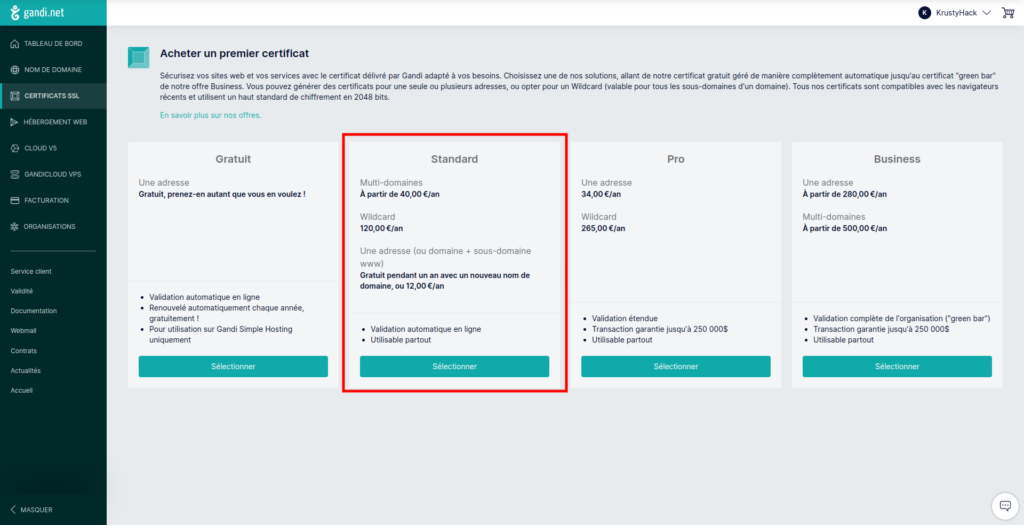Click the Masquer collapse arrow
The image size is (1024, 525).
pyautogui.click(x=14, y=509)
